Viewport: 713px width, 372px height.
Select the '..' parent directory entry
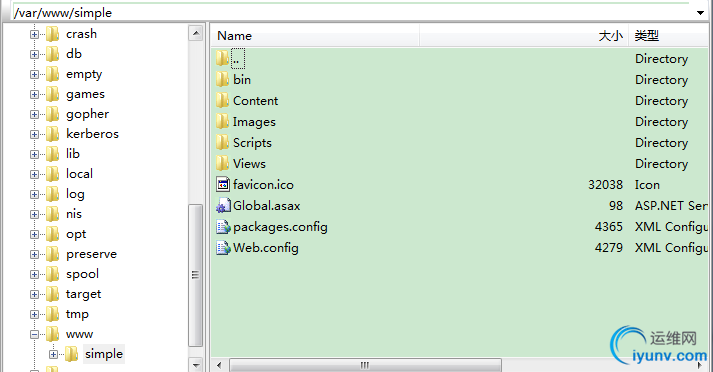[x=238, y=59]
